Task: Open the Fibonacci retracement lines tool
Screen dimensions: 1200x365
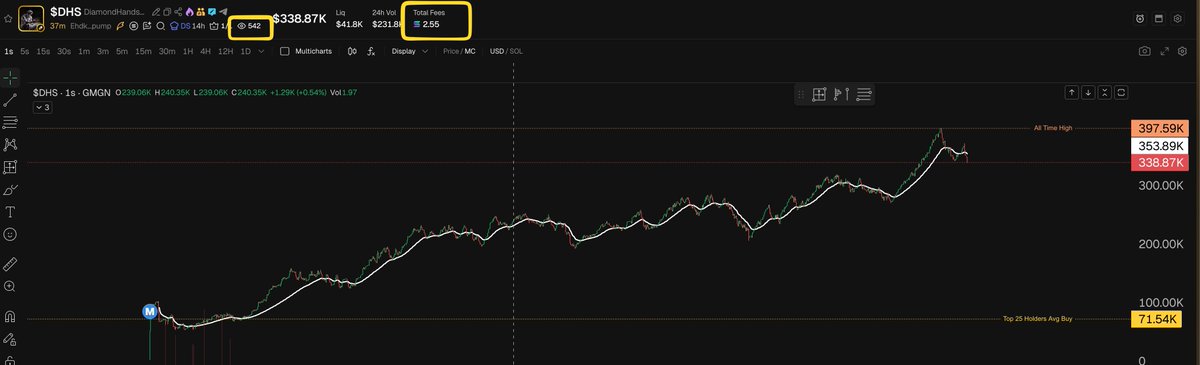Action: click(x=10, y=122)
